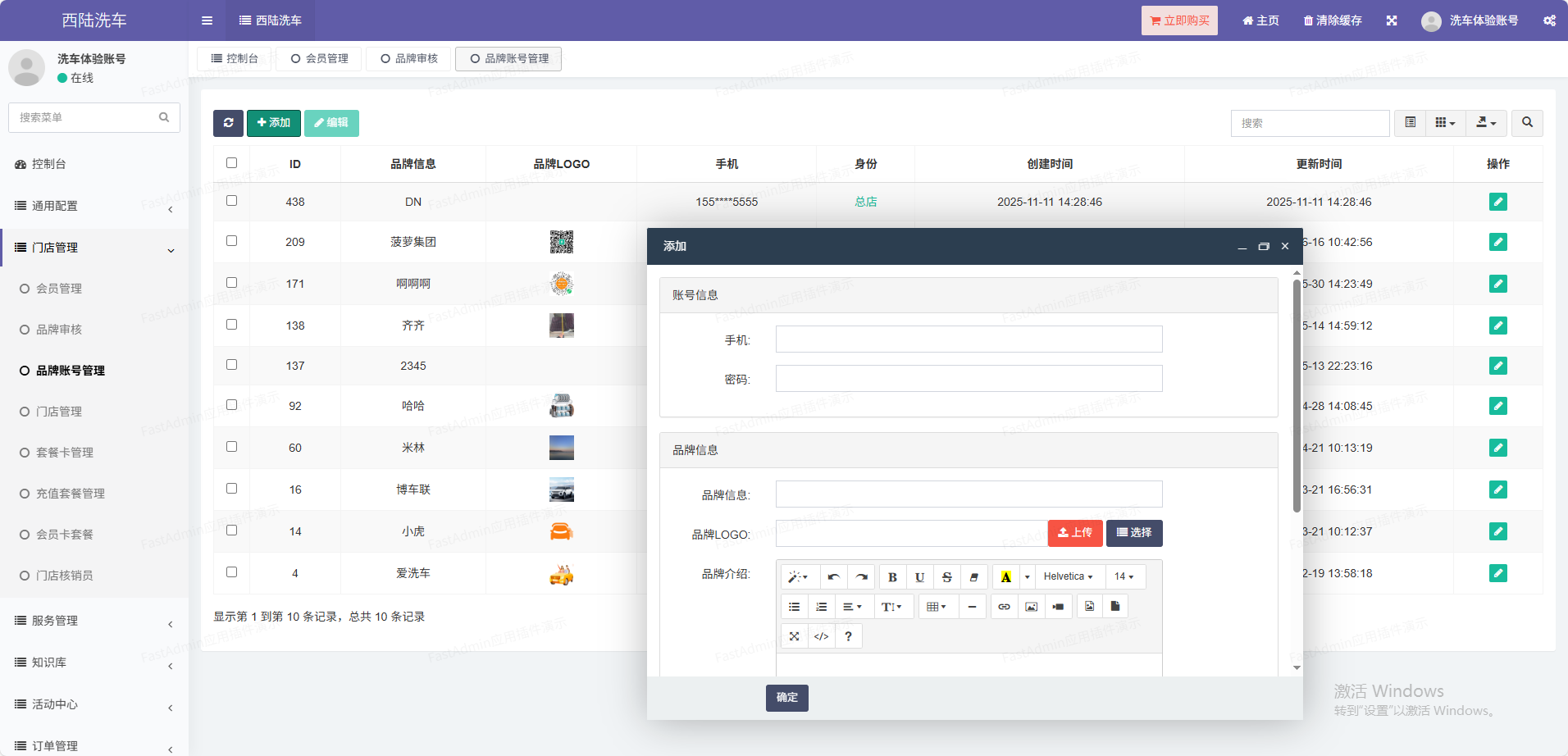1568x756 pixels.
Task: Click the red 上传 upload button
Action: point(1074,533)
